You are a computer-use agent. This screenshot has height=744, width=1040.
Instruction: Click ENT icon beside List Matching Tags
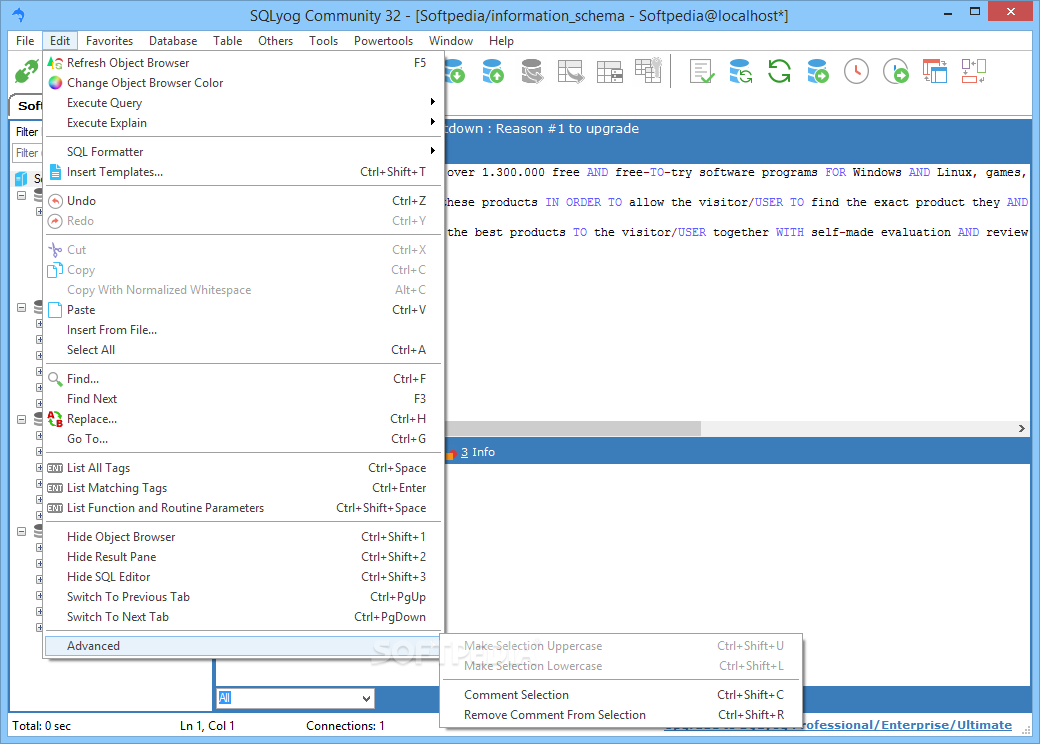(55, 488)
